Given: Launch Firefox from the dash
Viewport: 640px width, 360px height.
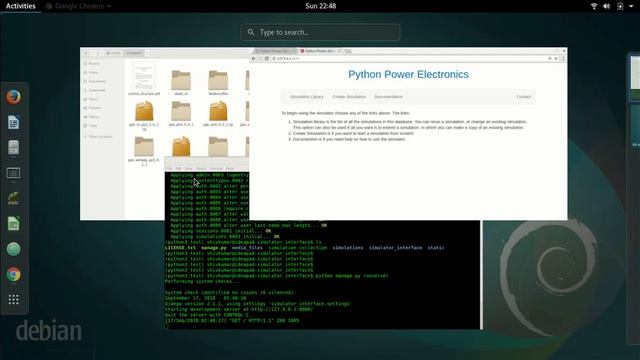Looking at the screenshot, I should click(x=13, y=97).
